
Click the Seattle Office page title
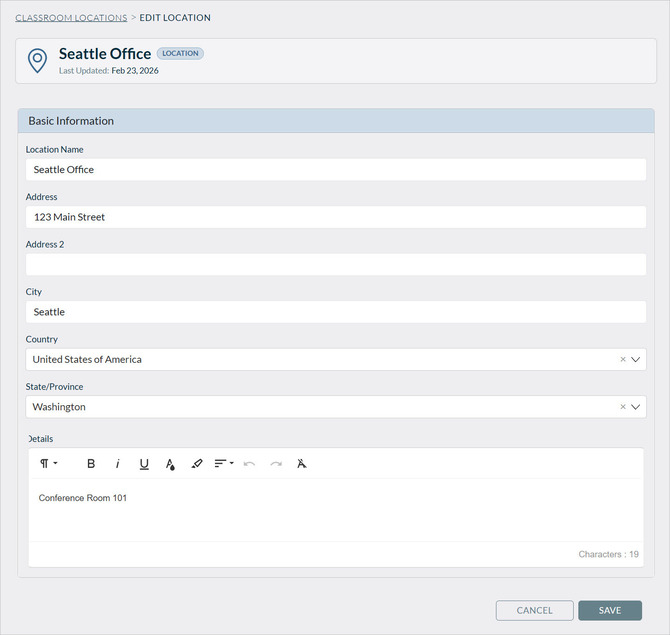(105, 54)
